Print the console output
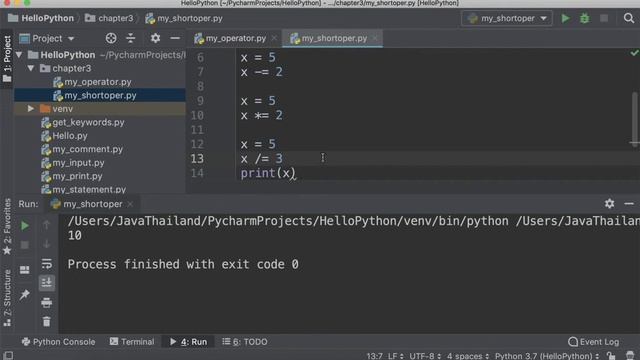Viewport: 640px width, 360px height. click(x=47, y=302)
